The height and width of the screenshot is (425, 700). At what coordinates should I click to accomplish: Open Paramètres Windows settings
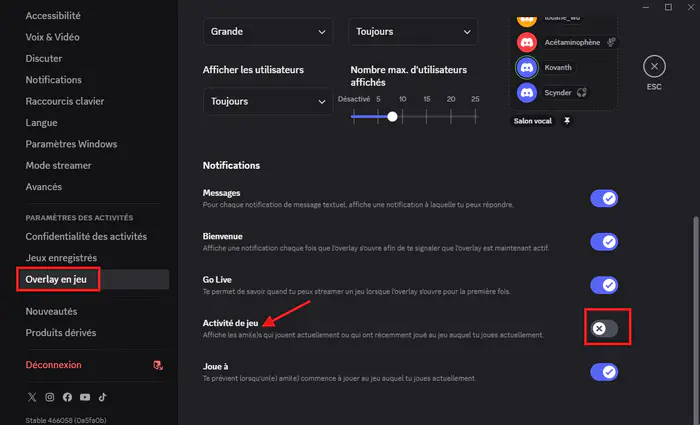[71, 144]
